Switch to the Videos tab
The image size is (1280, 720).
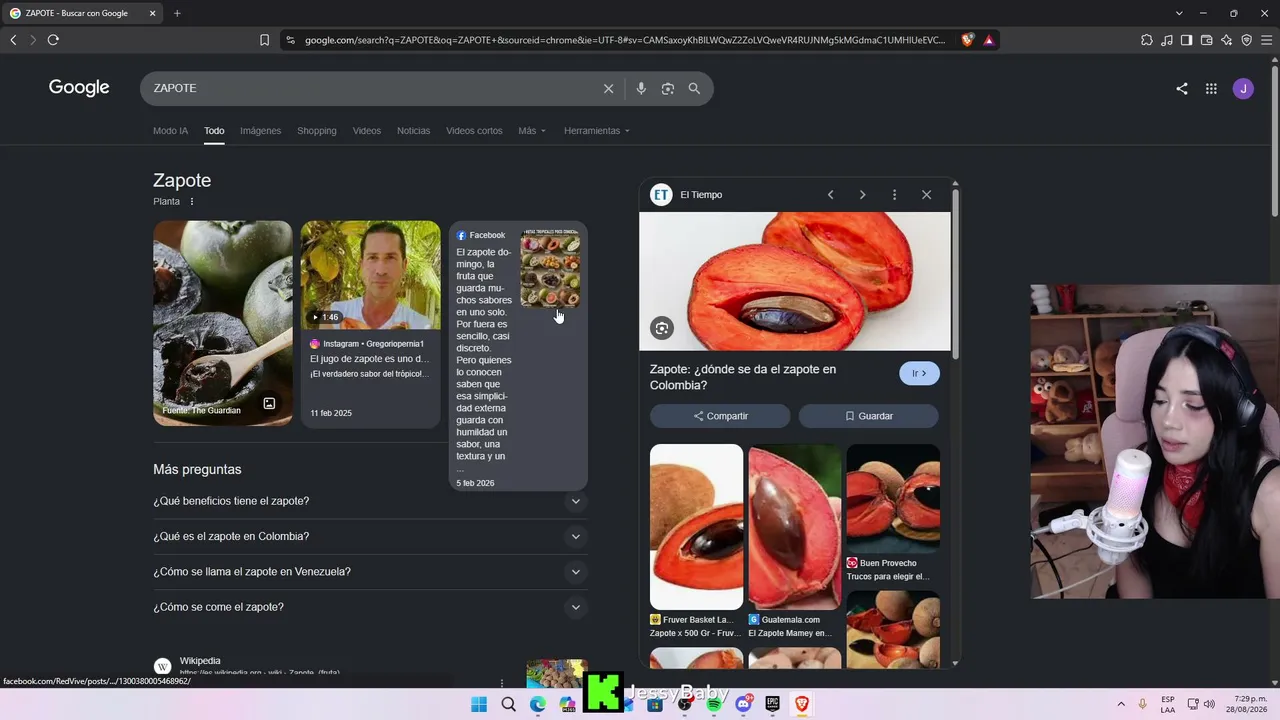[366, 131]
